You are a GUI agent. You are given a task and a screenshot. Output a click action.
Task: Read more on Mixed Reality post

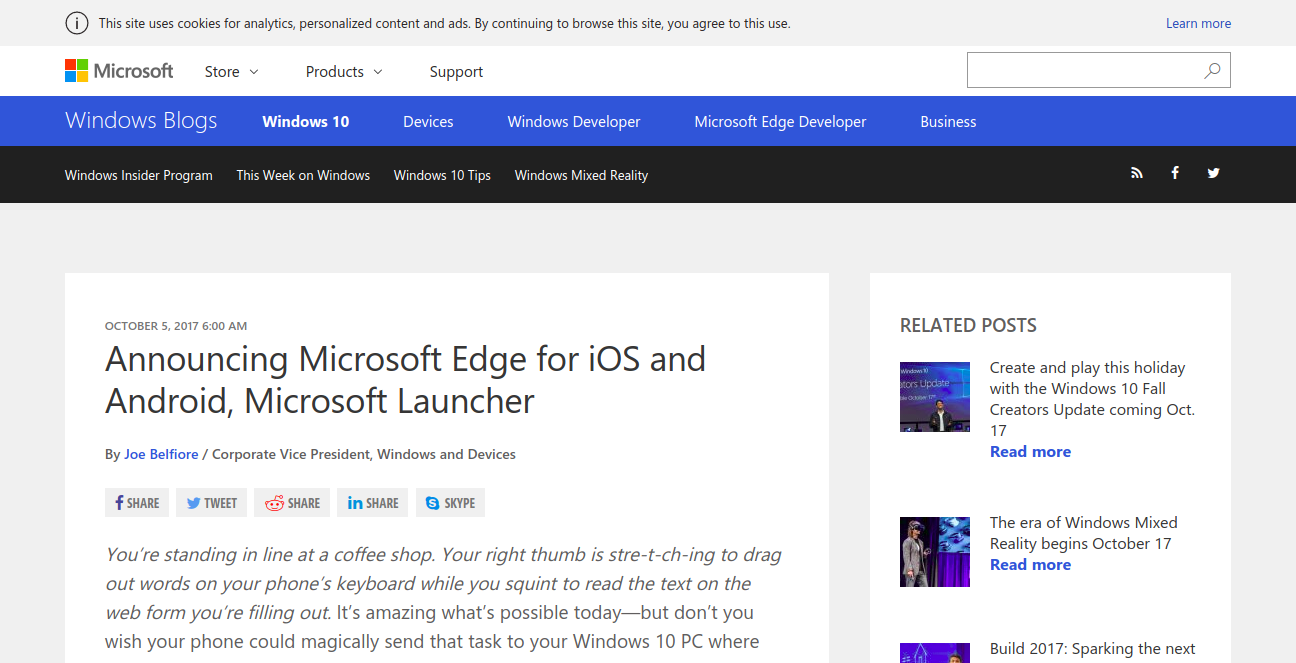click(x=1030, y=565)
